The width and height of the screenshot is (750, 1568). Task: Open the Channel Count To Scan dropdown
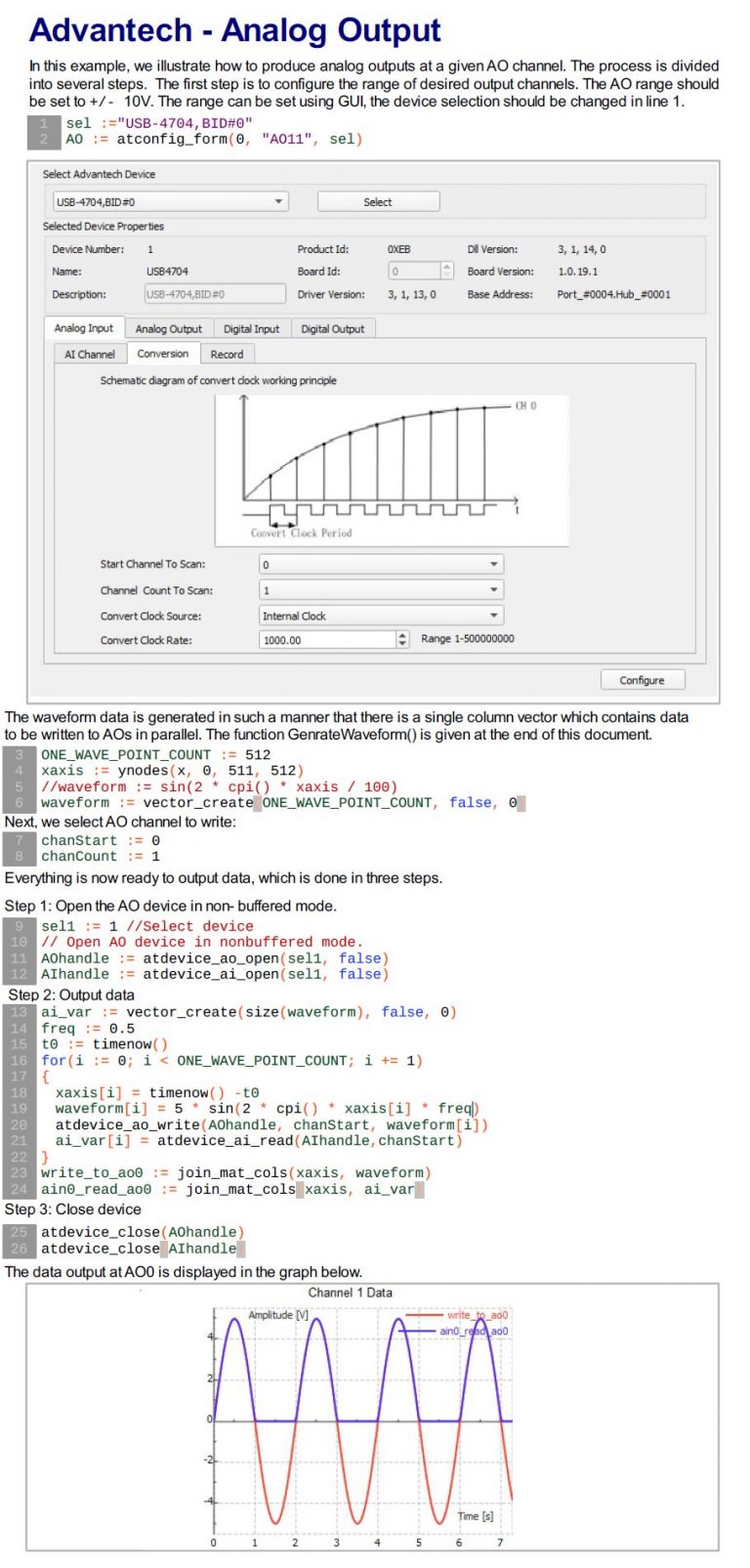(381, 590)
